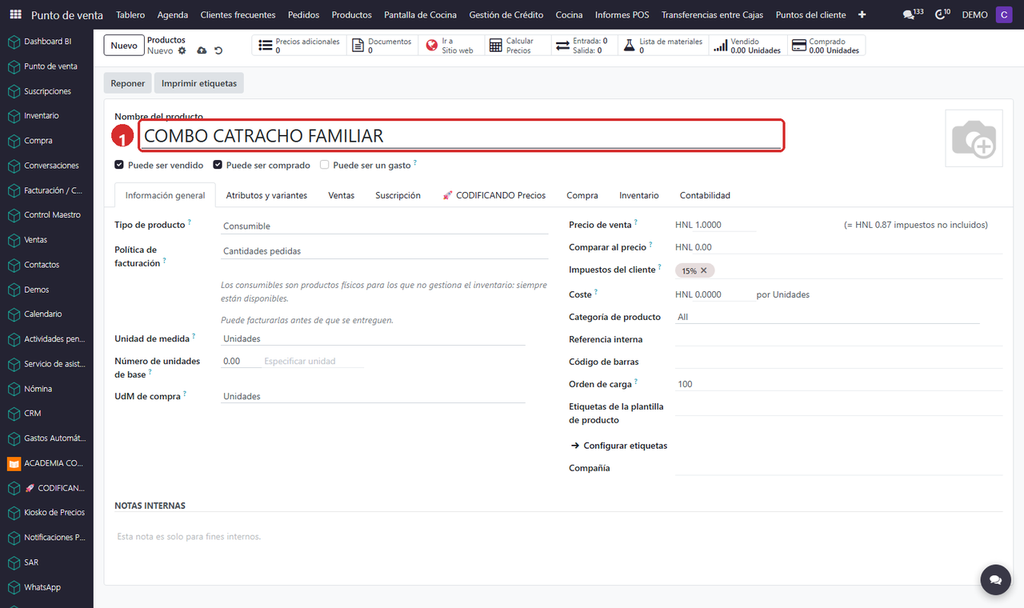Click internal notes text area
The height and width of the screenshot is (608, 1024).
pyautogui.click(x=558, y=536)
